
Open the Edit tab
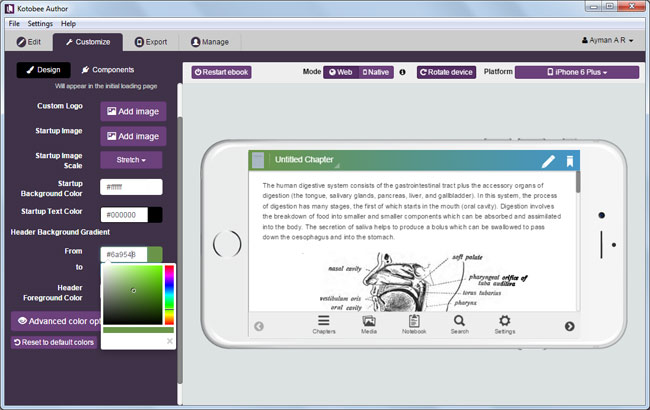click(x=29, y=42)
